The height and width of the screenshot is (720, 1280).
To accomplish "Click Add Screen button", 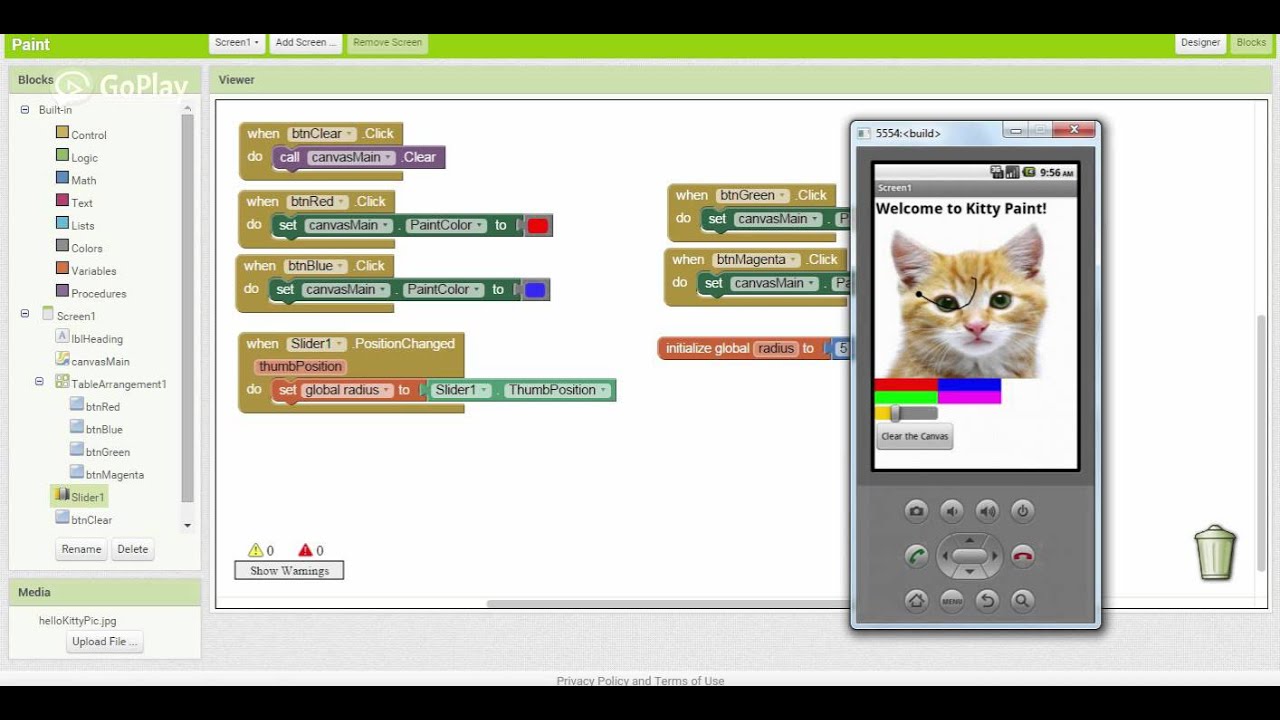I will click(x=306, y=42).
